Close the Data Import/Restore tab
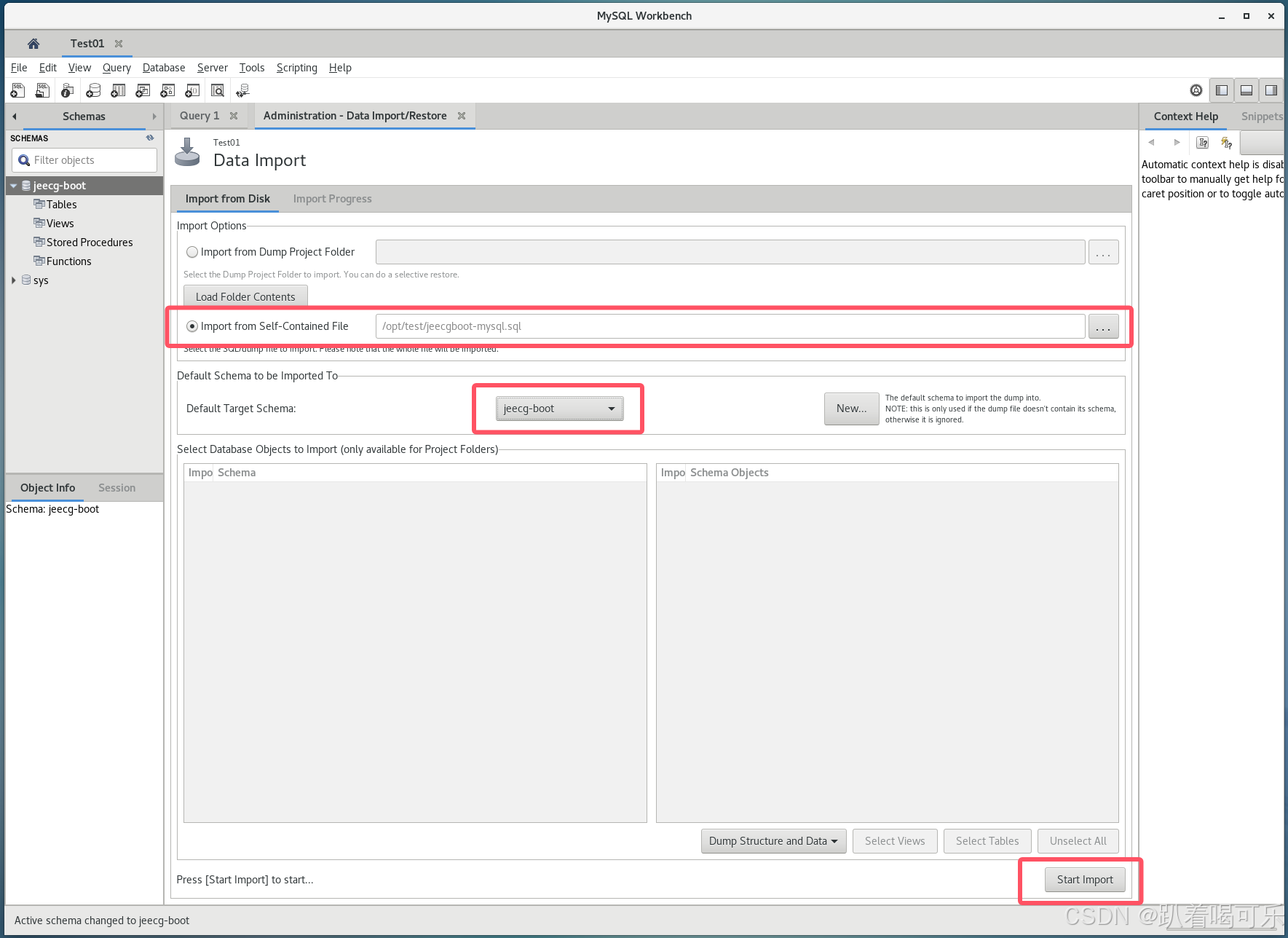 pos(462,116)
